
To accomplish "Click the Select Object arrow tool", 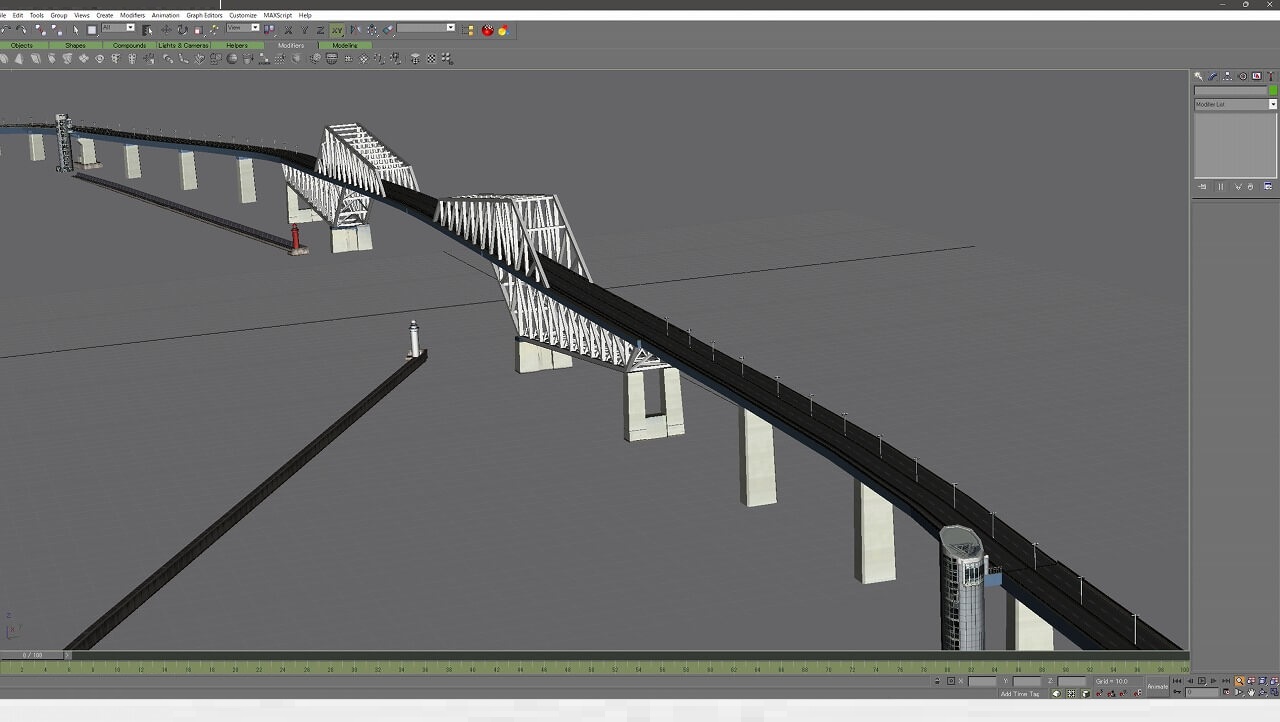I will (76, 30).
